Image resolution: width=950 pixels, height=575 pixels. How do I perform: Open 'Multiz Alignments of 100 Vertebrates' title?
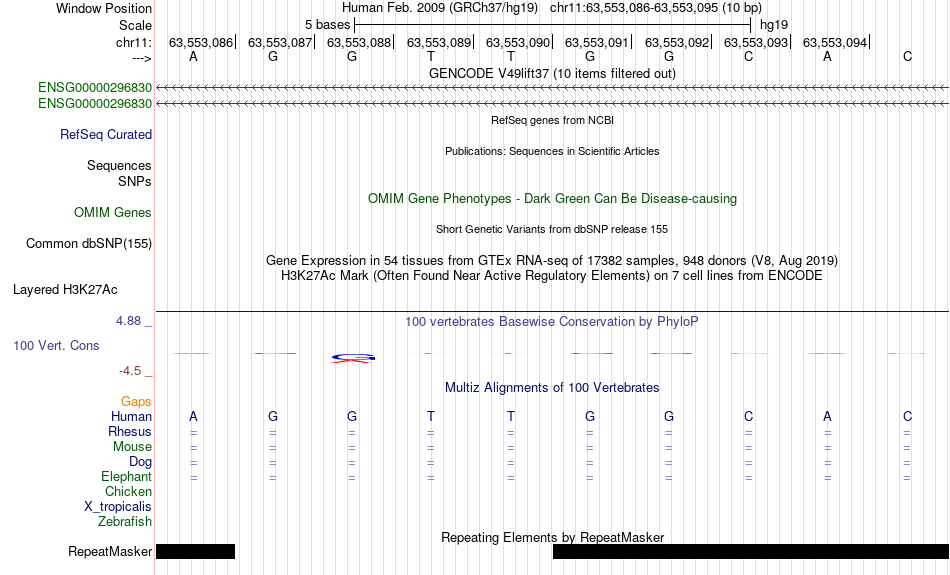coord(552,388)
